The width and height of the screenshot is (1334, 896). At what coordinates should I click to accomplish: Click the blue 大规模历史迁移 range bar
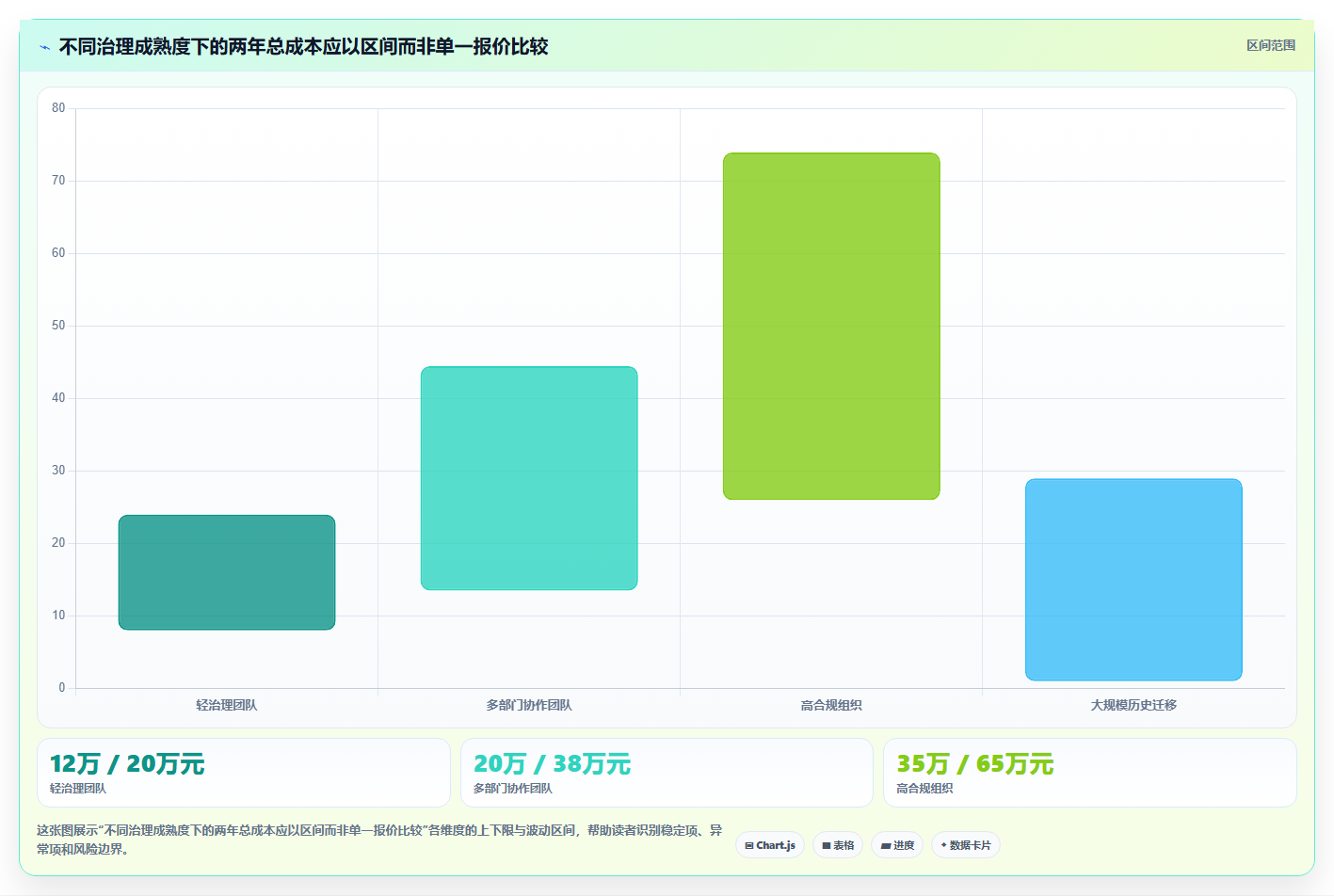pyautogui.click(x=1133, y=580)
